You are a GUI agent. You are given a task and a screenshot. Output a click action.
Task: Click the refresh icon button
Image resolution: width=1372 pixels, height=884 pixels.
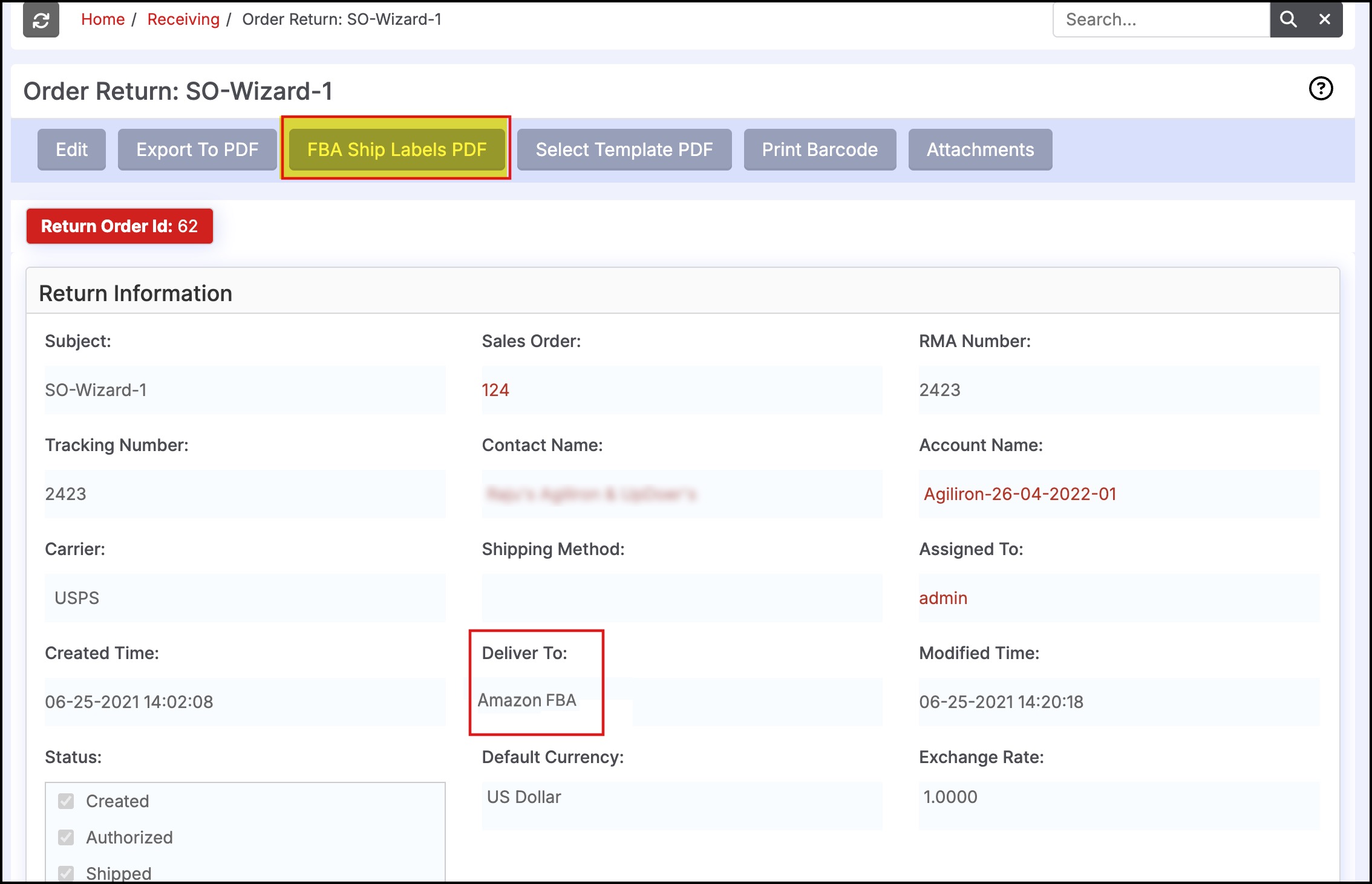41,20
